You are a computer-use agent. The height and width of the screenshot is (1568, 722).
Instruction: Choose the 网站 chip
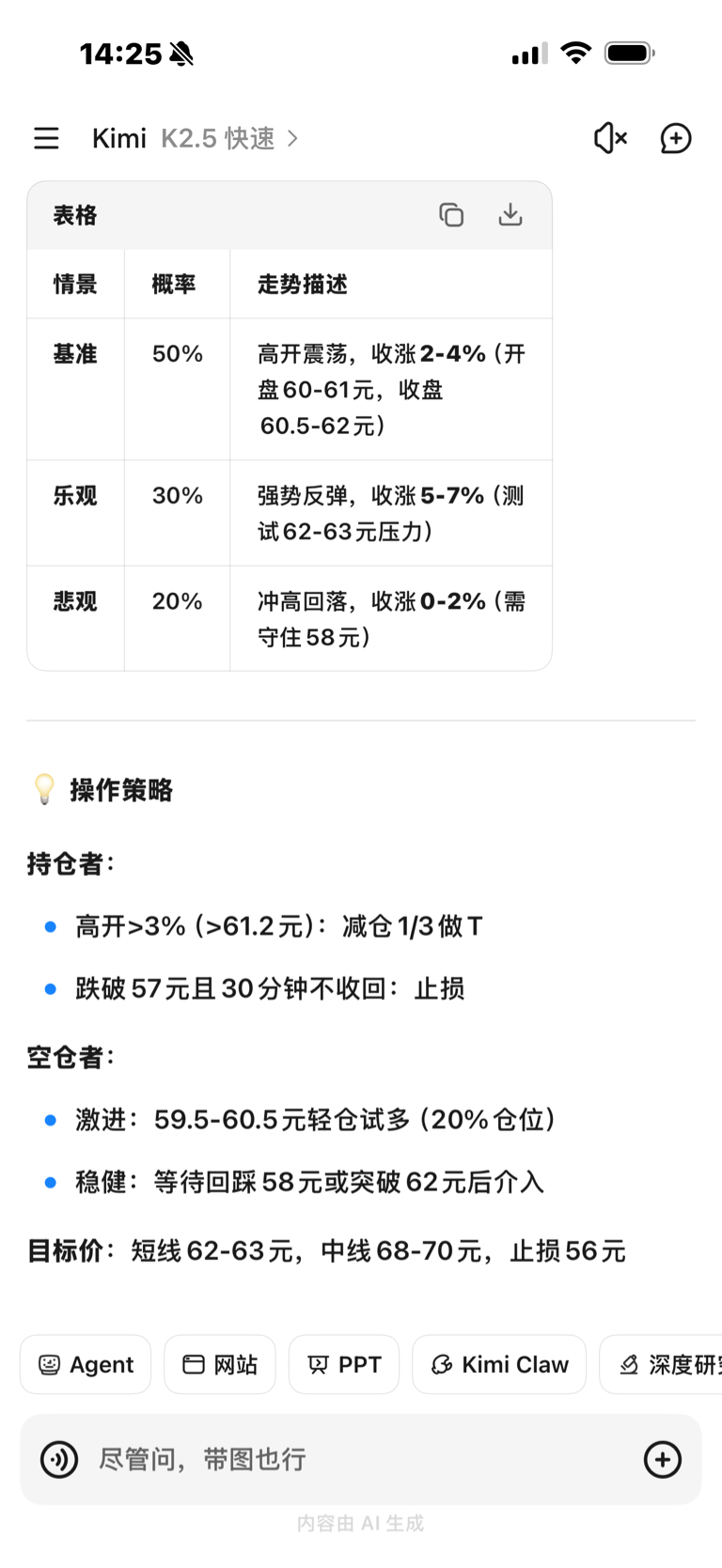pos(220,1364)
